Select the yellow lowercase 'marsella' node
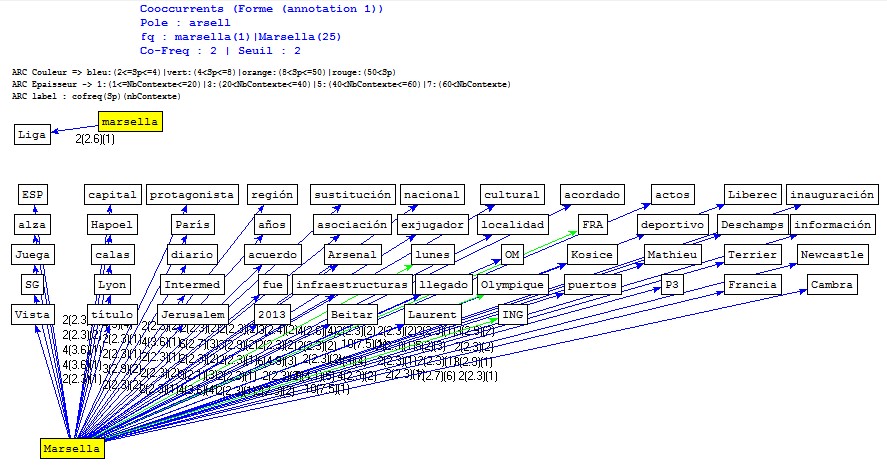 click(x=131, y=122)
